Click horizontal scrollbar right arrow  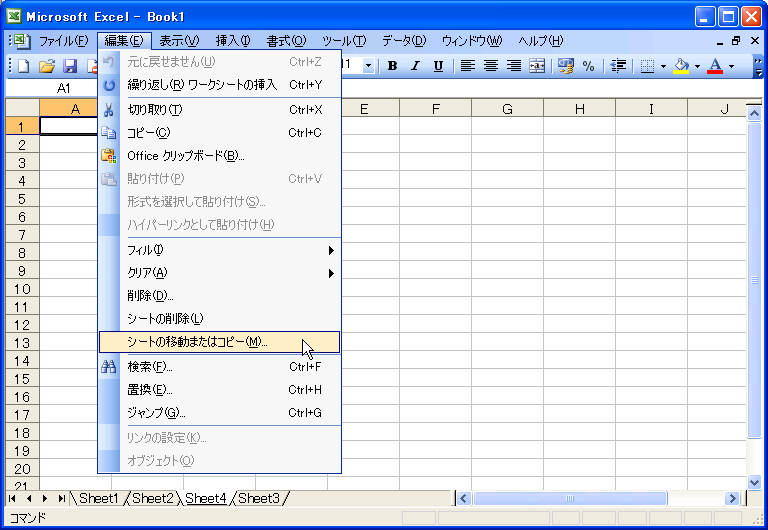[x=732, y=499]
